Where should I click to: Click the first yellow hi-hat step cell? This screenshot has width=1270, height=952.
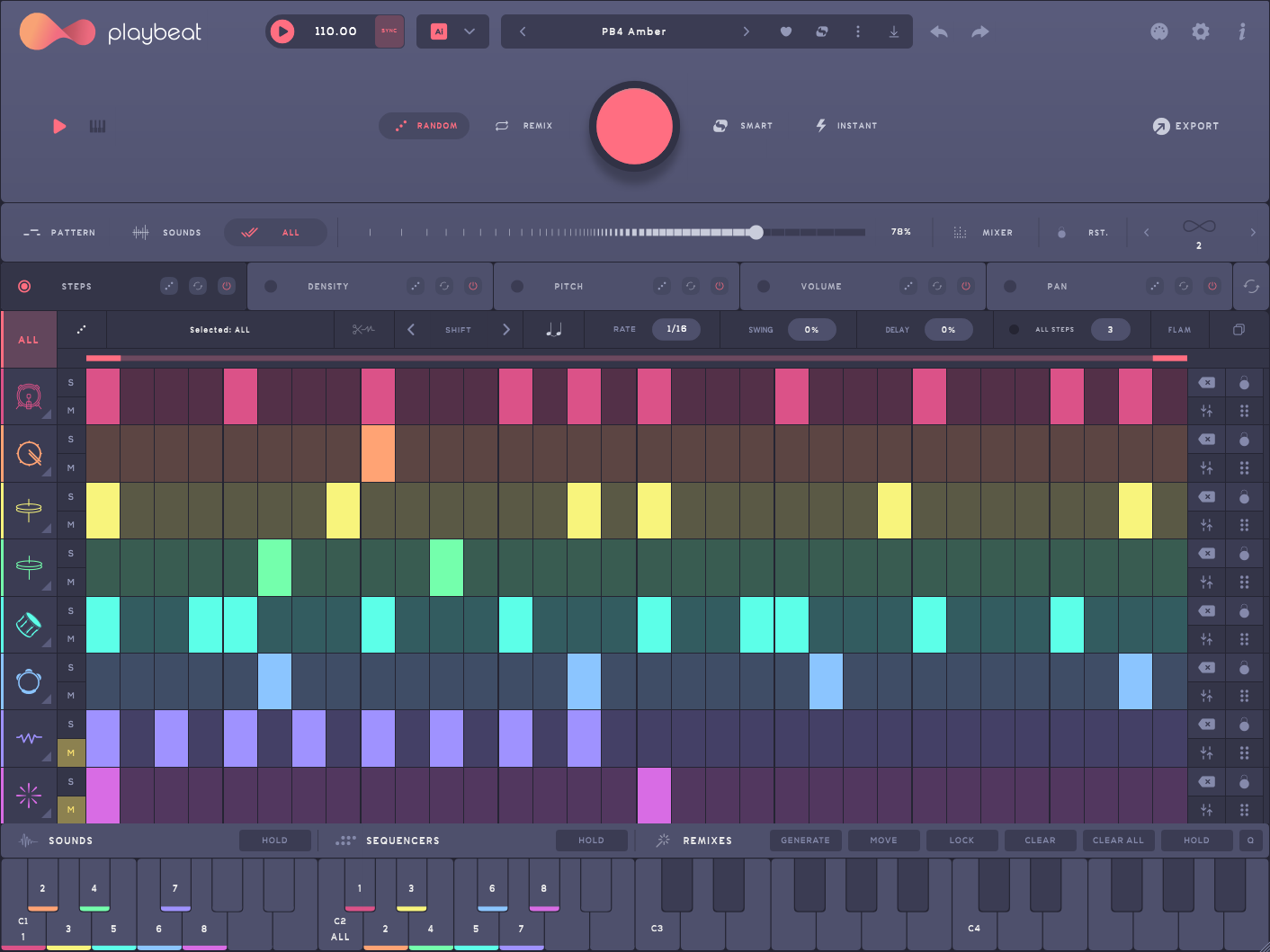[103, 511]
